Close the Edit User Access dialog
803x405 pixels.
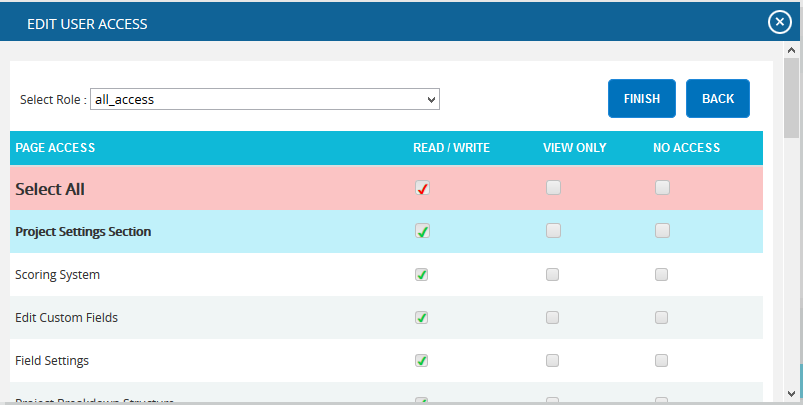pyautogui.click(x=779, y=22)
